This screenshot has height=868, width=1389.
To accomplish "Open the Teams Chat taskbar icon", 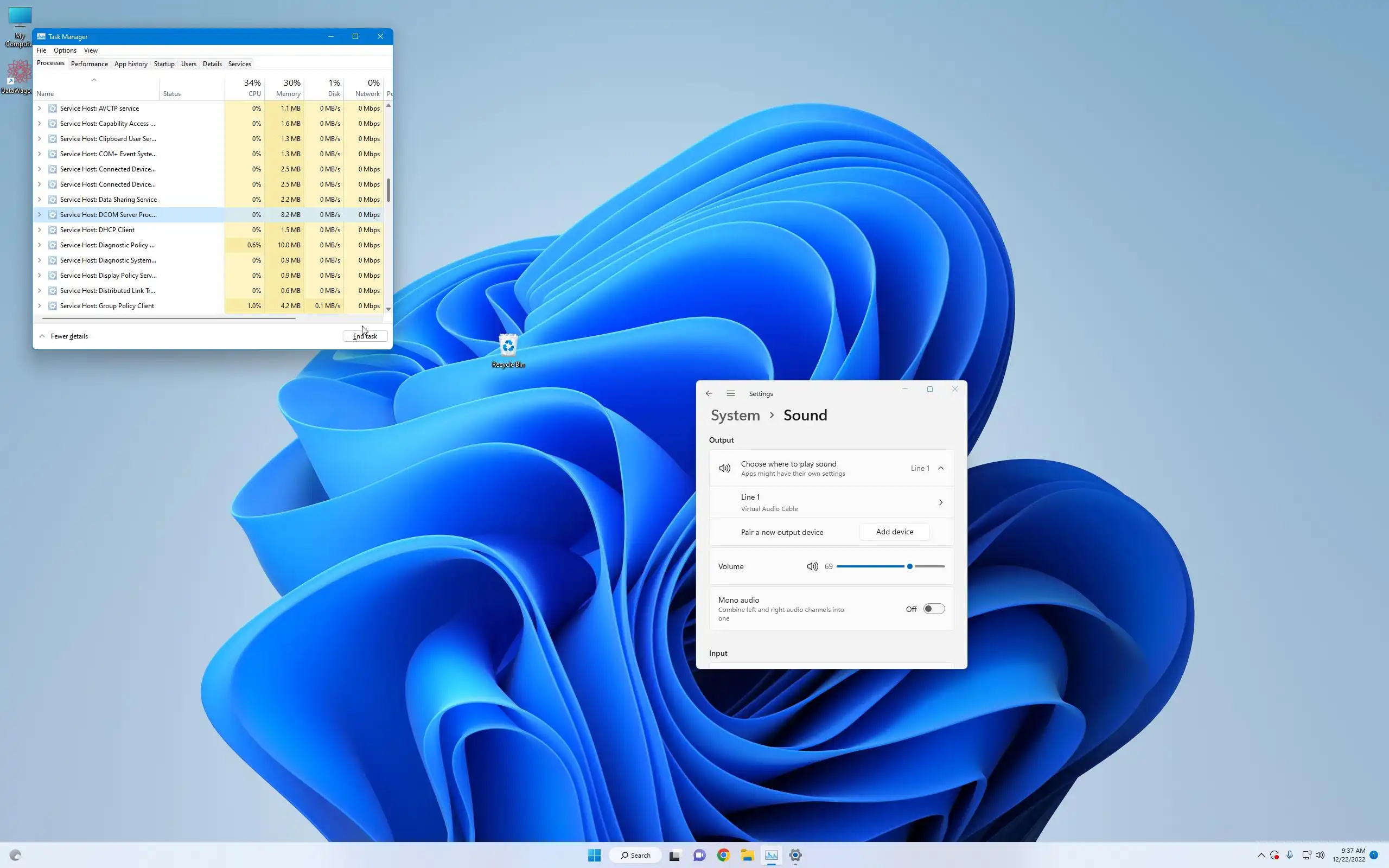I will pos(699,855).
